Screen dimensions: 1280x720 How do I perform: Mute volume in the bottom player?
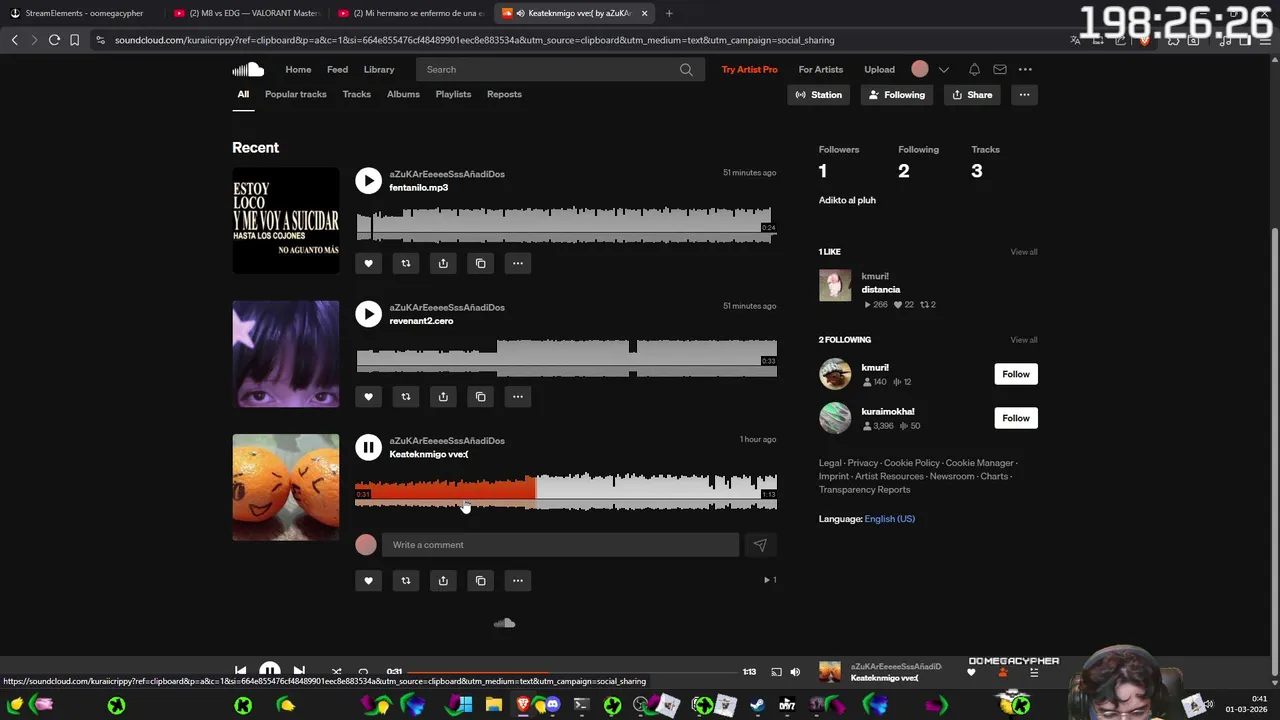pos(795,672)
